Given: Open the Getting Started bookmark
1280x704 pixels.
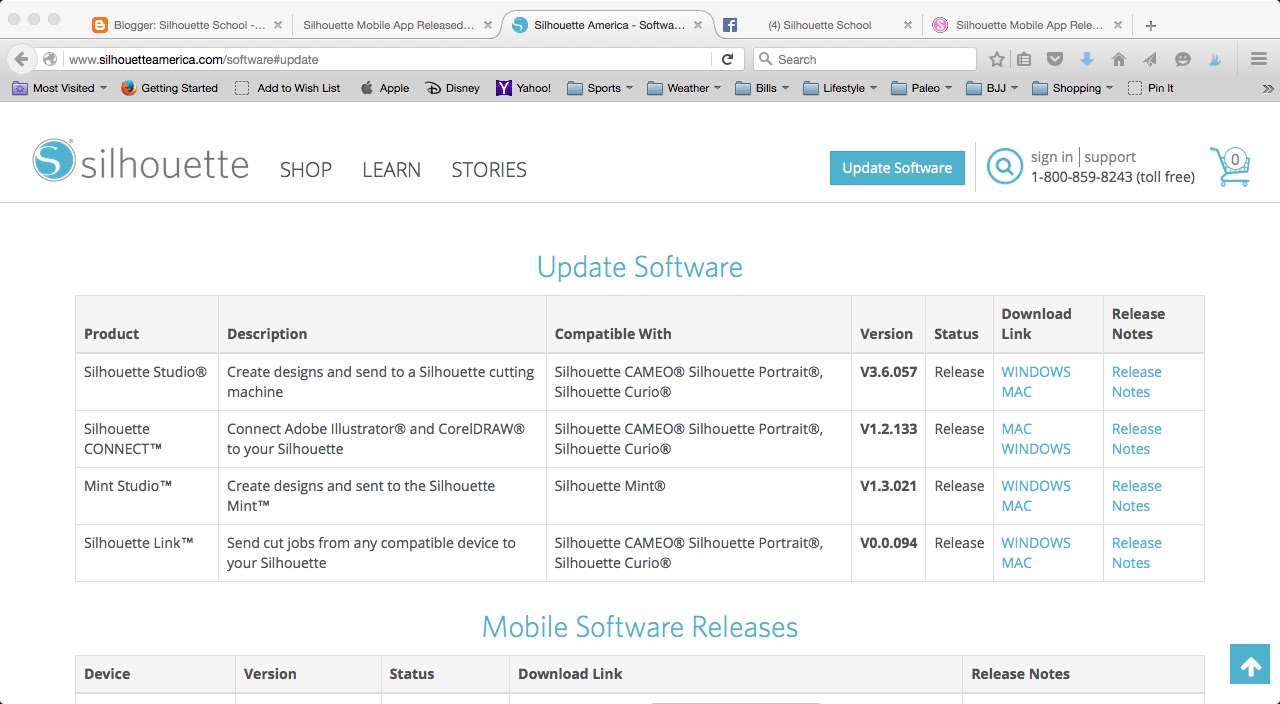Looking at the screenshot, I should point(169,88).
